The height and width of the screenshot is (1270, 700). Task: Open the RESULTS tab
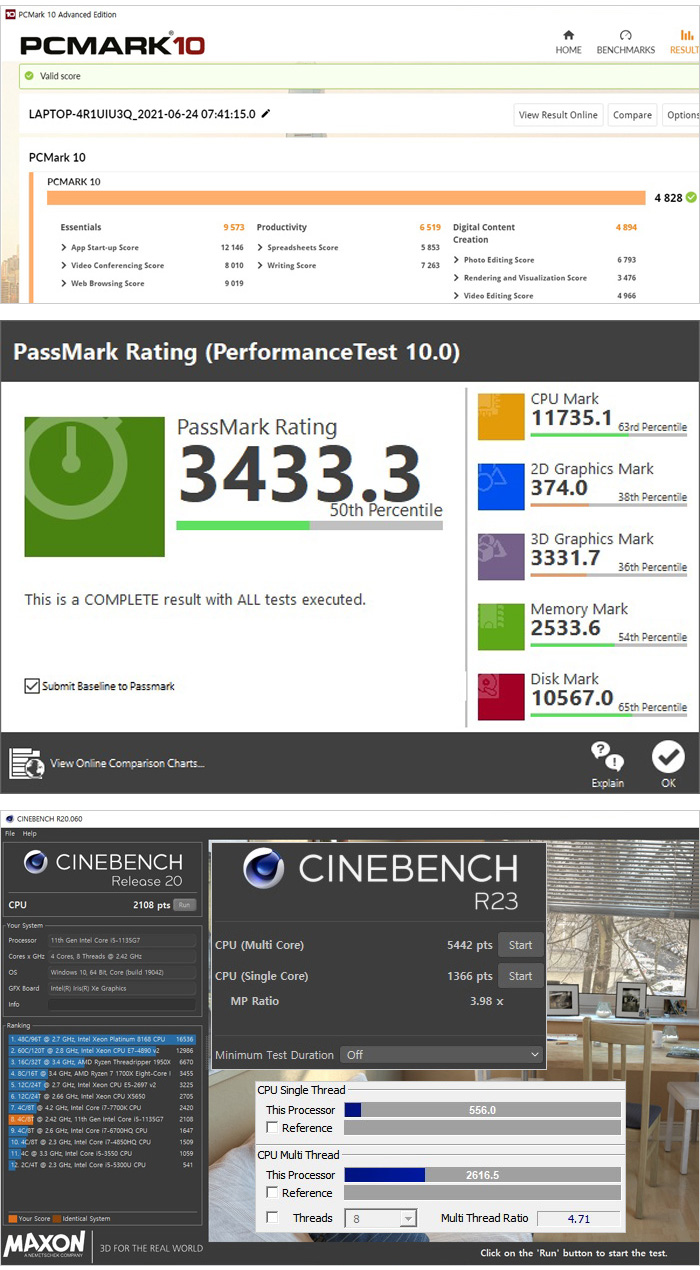pyautogui.click(x=685, y=42)
